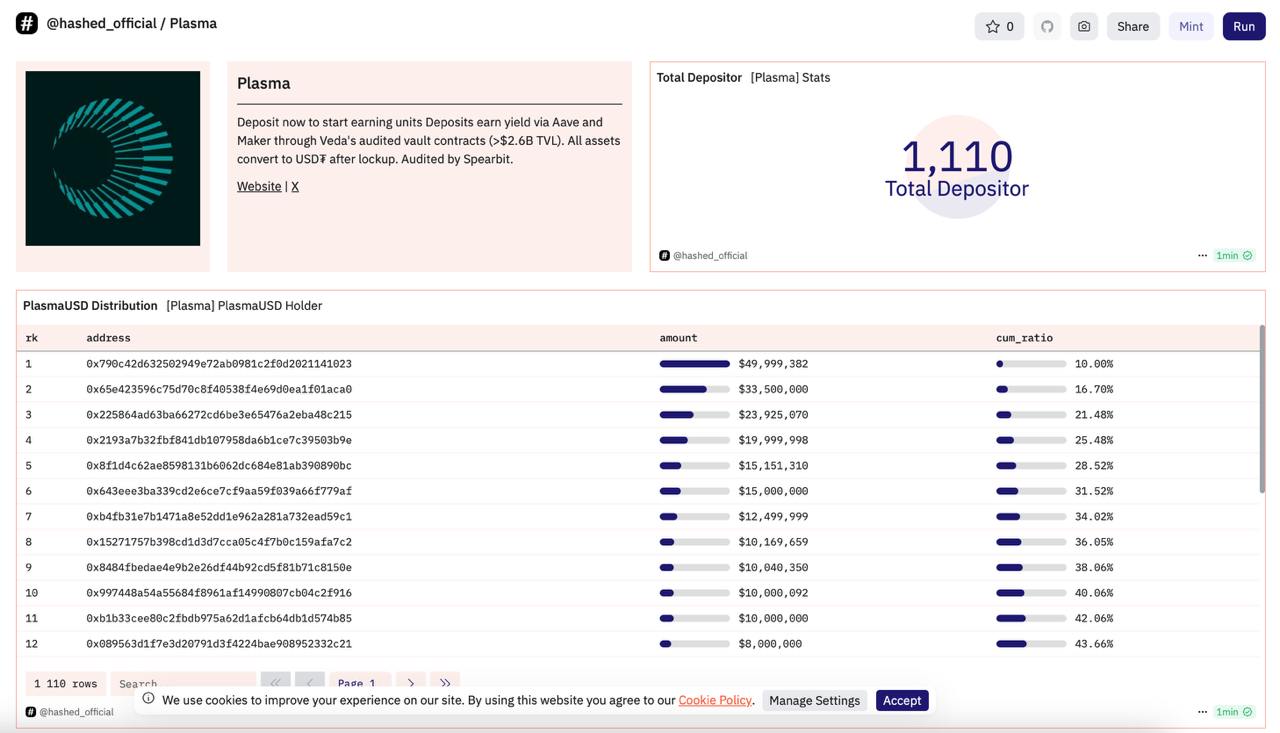The height and width of the screenshot is (733, 1280).
Task: Click the Mint button
Action: (x=1191, y=26)
